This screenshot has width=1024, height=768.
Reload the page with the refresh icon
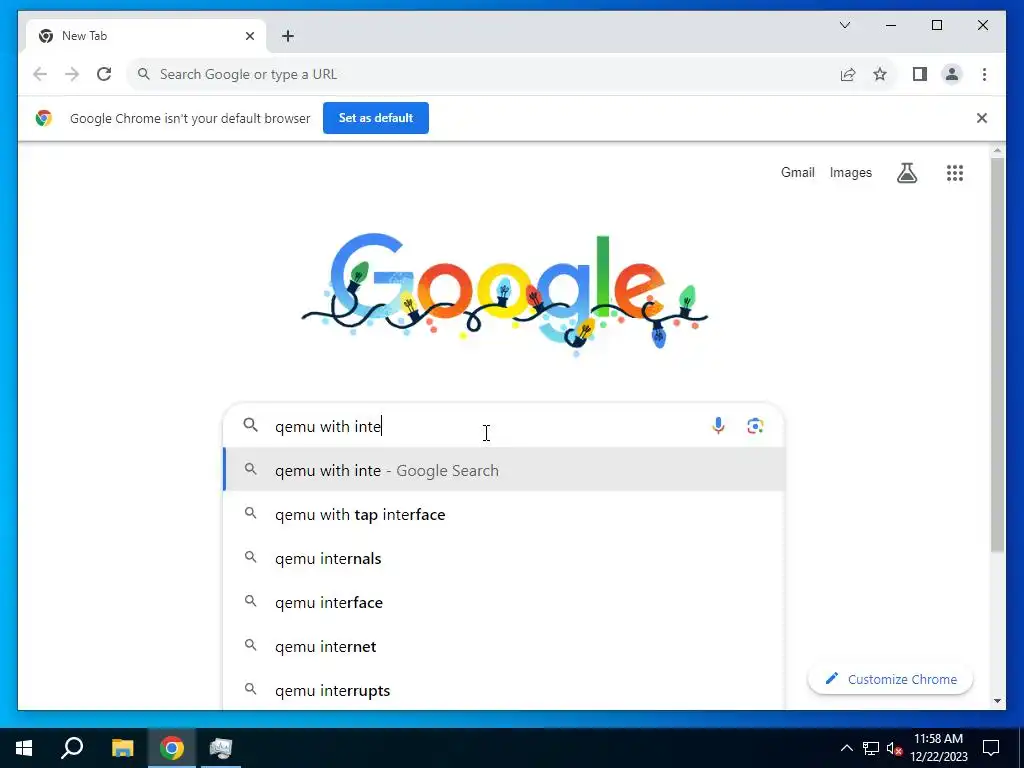104,74
